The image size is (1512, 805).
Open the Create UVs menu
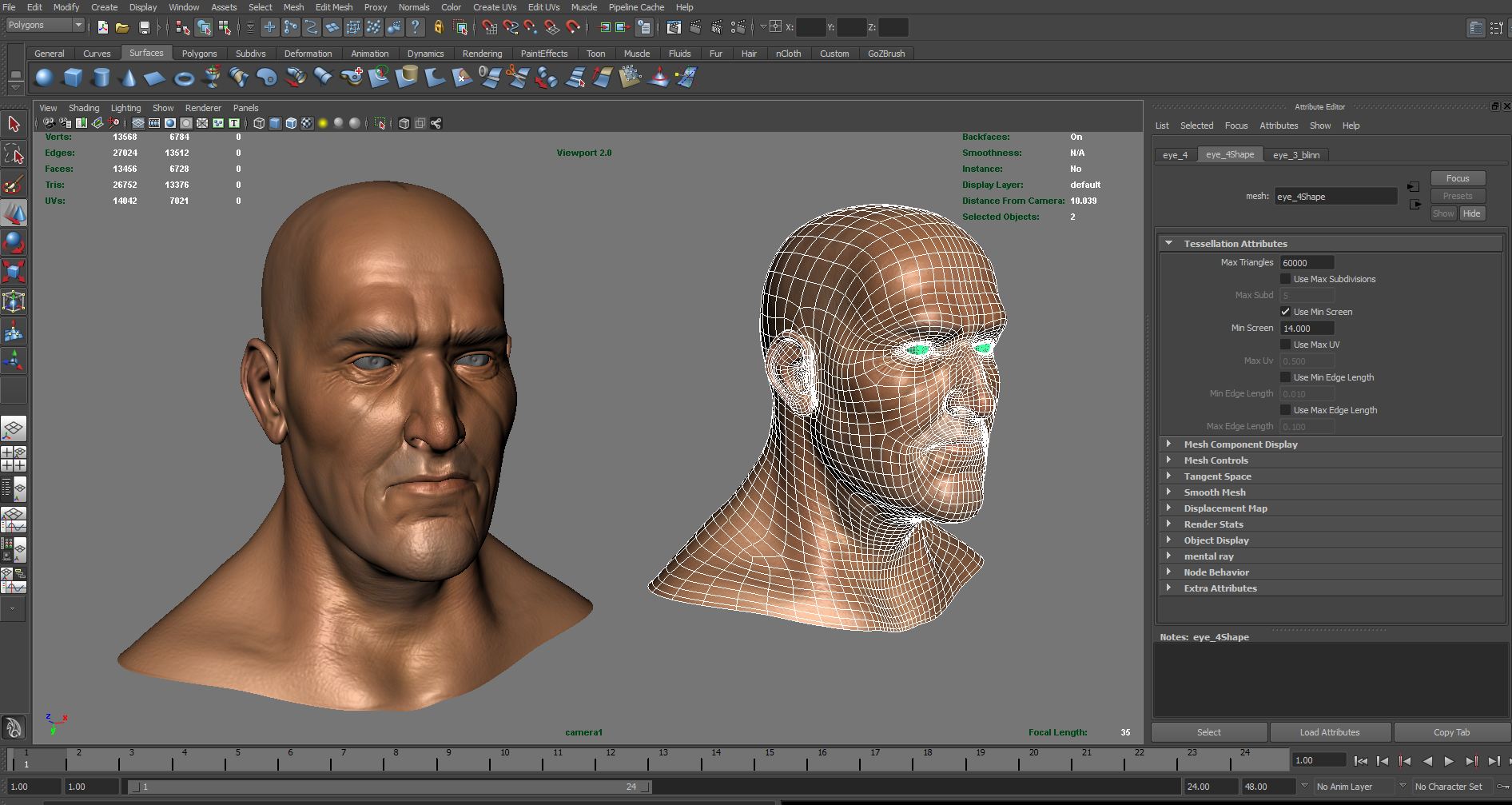pyautogui.click(x=495, y=7)
